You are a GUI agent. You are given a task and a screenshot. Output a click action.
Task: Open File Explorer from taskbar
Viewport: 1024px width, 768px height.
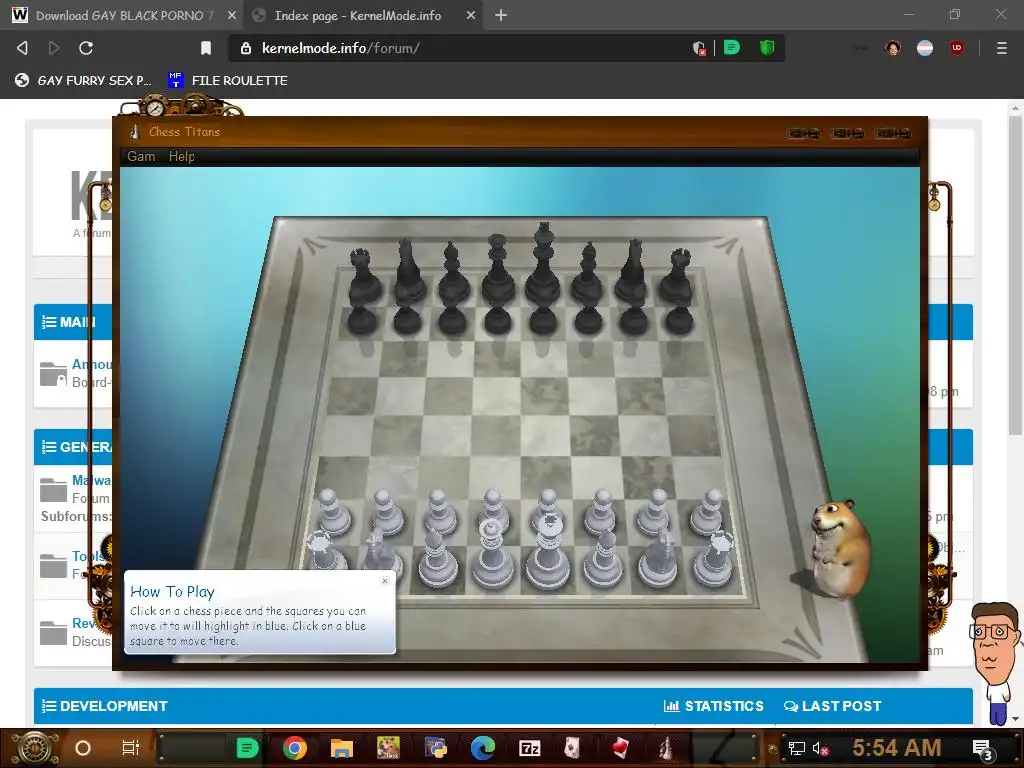click(x=342, y=748)
